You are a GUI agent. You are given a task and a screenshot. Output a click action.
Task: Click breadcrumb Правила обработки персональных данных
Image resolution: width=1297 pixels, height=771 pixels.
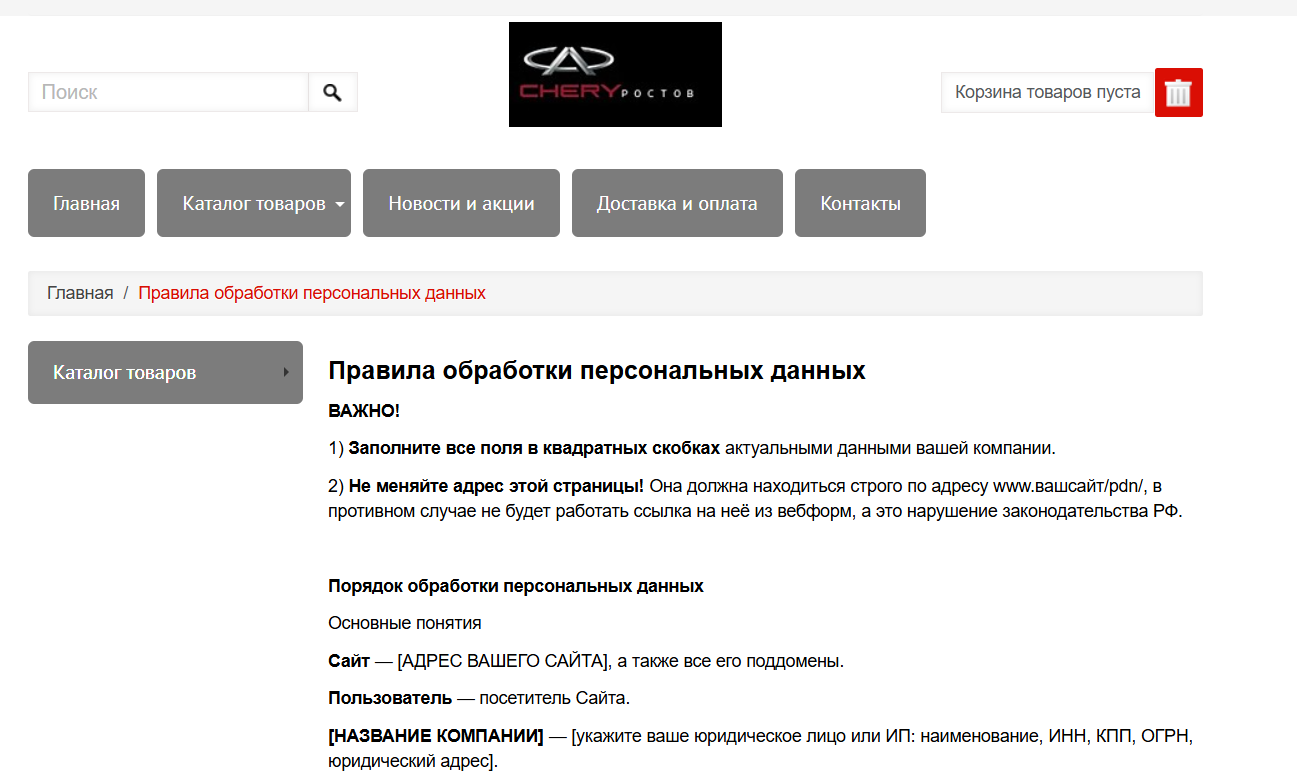pos(312,293)
